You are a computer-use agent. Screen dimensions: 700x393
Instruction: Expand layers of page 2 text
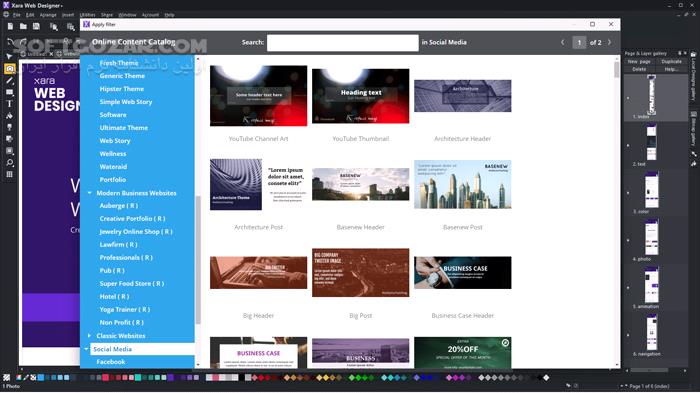pyautogui.click(x=628, y=145)
